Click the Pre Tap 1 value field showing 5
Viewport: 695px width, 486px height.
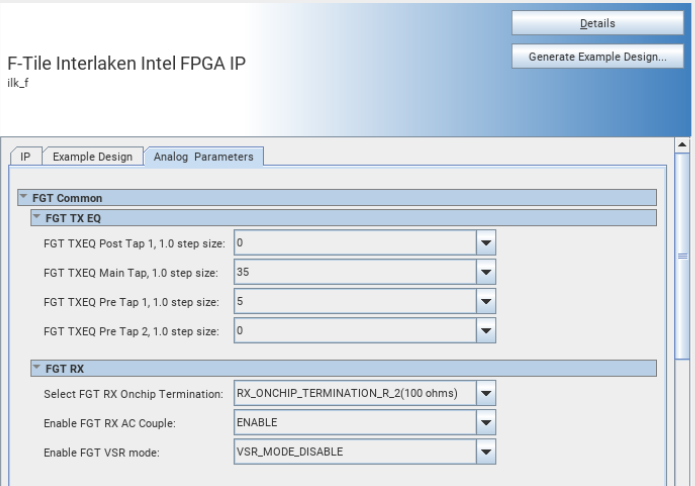point(355,301)
